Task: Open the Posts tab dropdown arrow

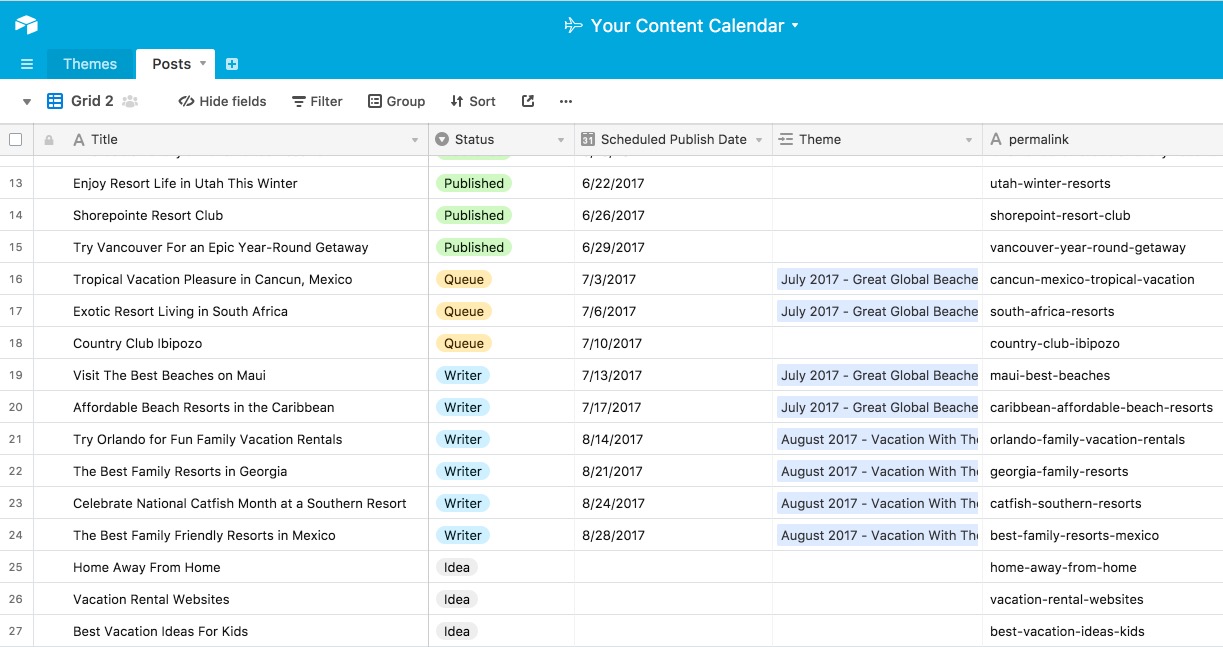Action: pyautogui.click(x=203, y=63)
